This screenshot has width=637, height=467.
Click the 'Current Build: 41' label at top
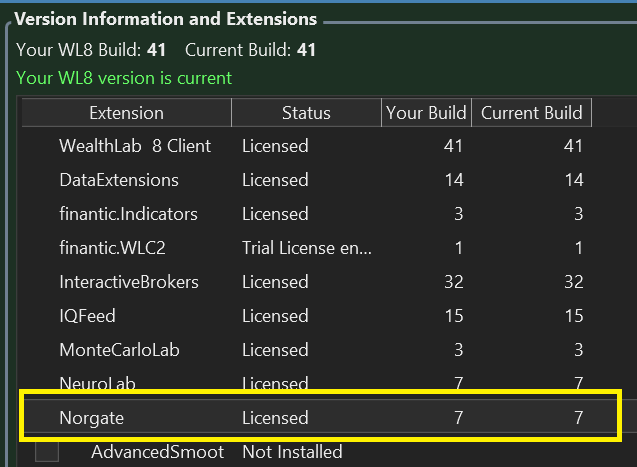tap(250, 50)
